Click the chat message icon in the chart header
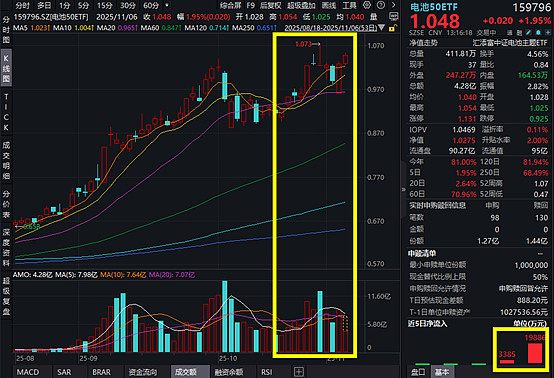 pyautogui.click(x=393, y=17)
